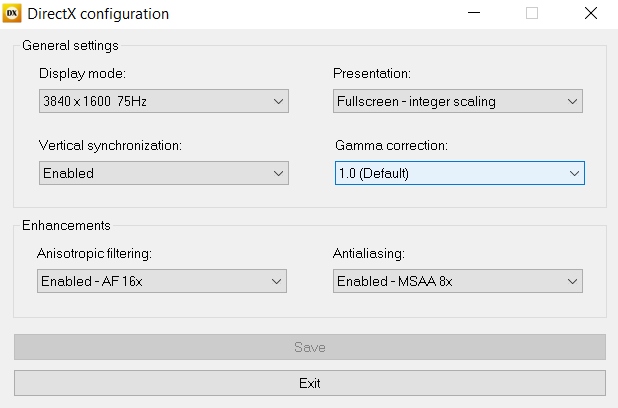Click the grayed-out maximize window button
This screenshot has width=618, height=408.
pyautogui.click(x=531, y=14)
